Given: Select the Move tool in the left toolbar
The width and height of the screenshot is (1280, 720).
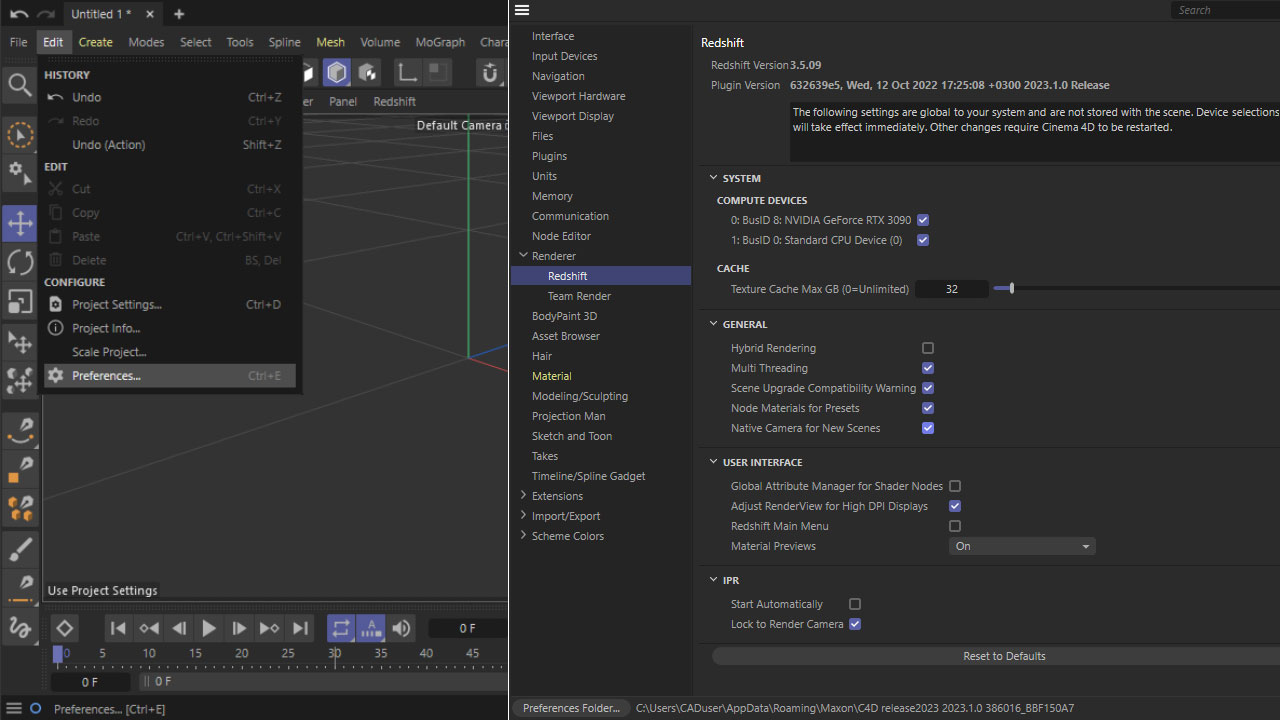Looking at the screenshot, I should [x=20, y=224].
